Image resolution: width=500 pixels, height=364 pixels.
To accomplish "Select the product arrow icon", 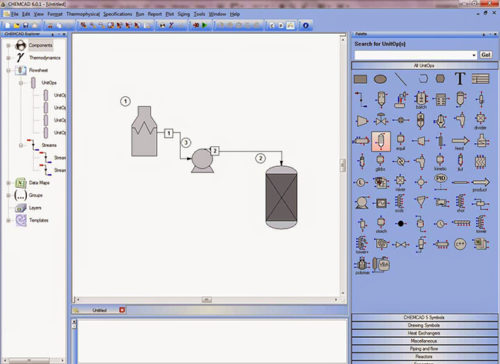I will [x=480, y=183].
